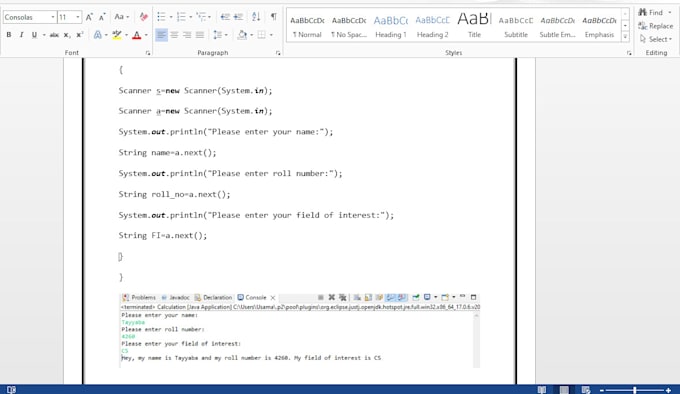680x394 pixels.
Task: Toggle italic formatting
Action: tap(21, 35)
